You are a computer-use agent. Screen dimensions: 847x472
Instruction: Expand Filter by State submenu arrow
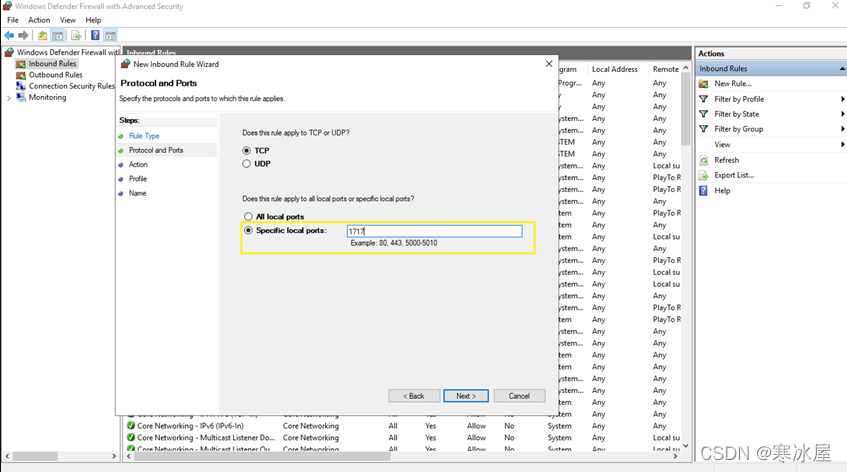coord(842,114)
